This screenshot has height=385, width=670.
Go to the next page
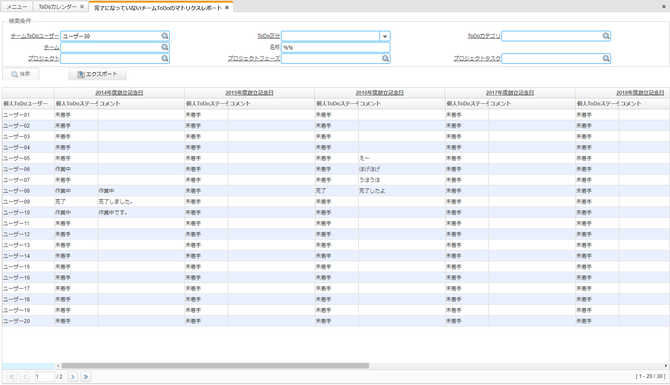click(x=73, y=376)
